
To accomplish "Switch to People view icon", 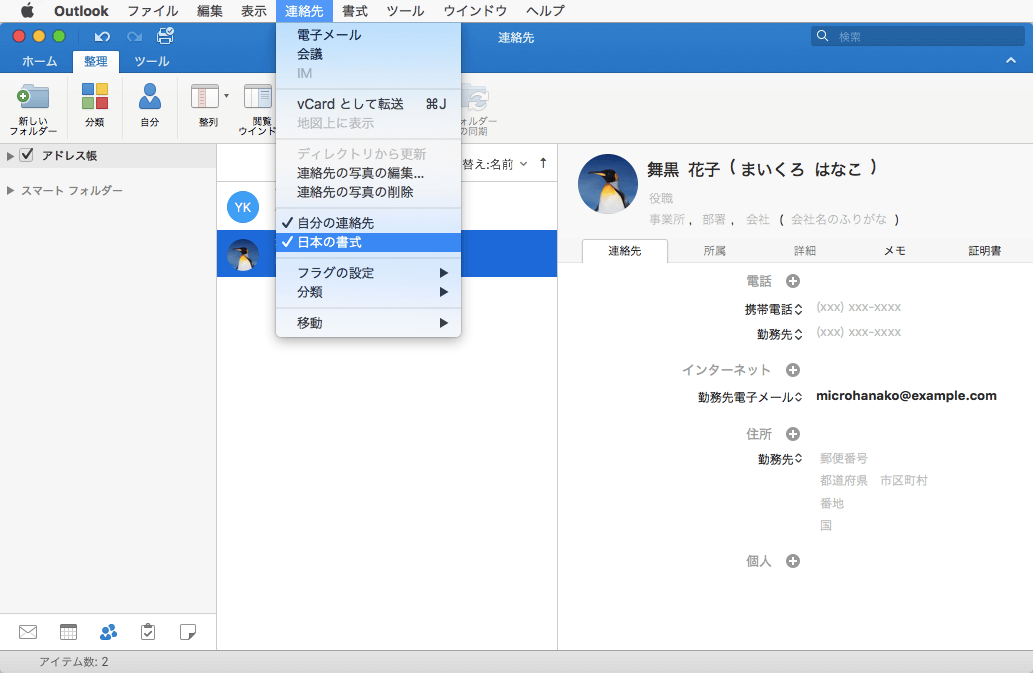I will click(x=109, y=632).
